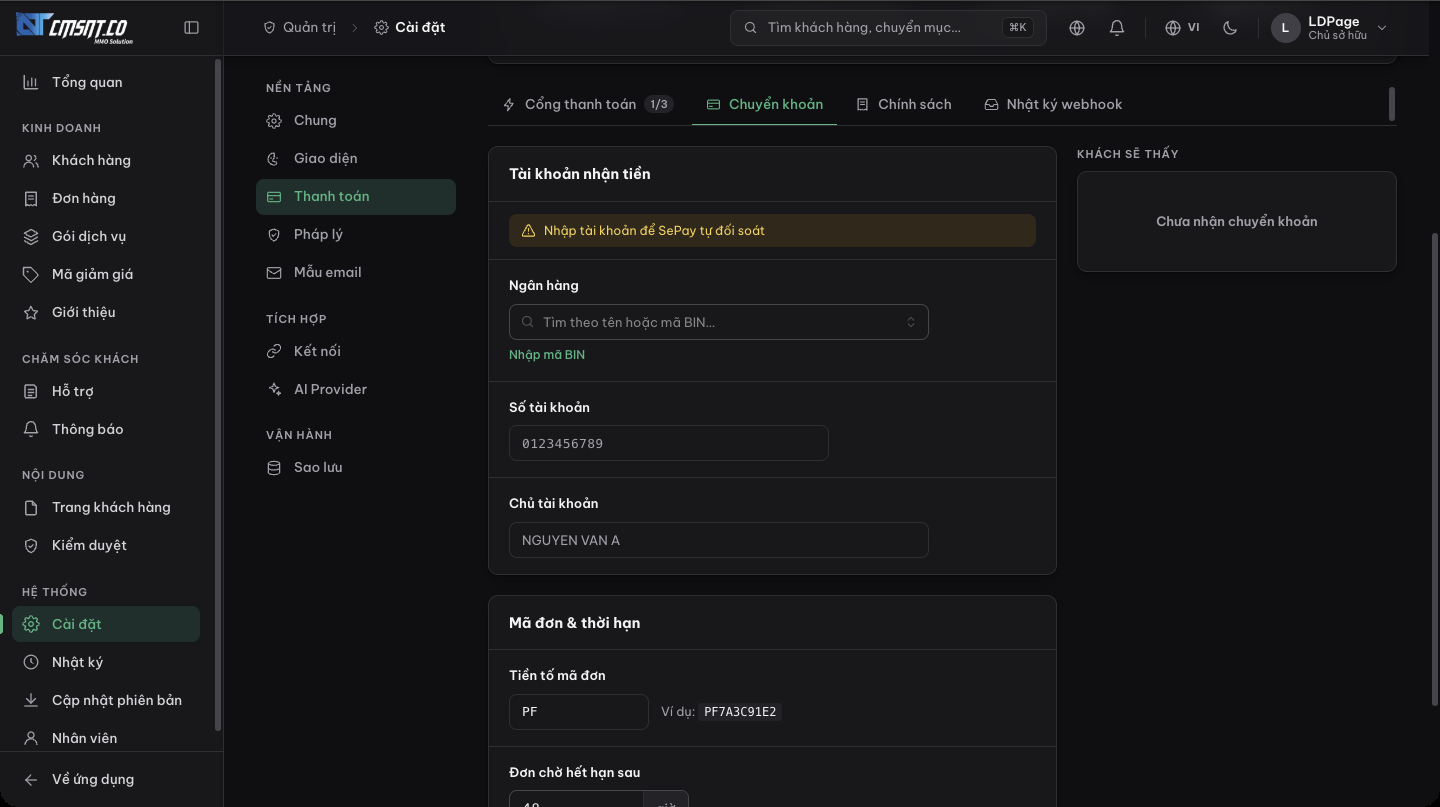Click the globe icon beside search

[1077, 28]
